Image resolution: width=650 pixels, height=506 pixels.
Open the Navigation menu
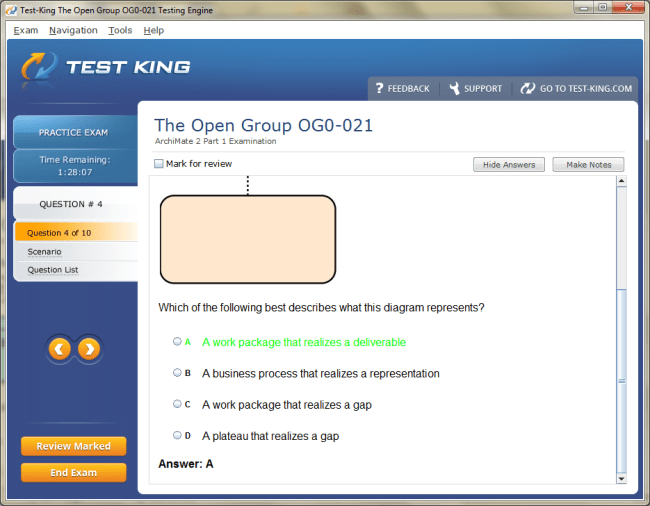pyautogui.click(x=73, y=30)
